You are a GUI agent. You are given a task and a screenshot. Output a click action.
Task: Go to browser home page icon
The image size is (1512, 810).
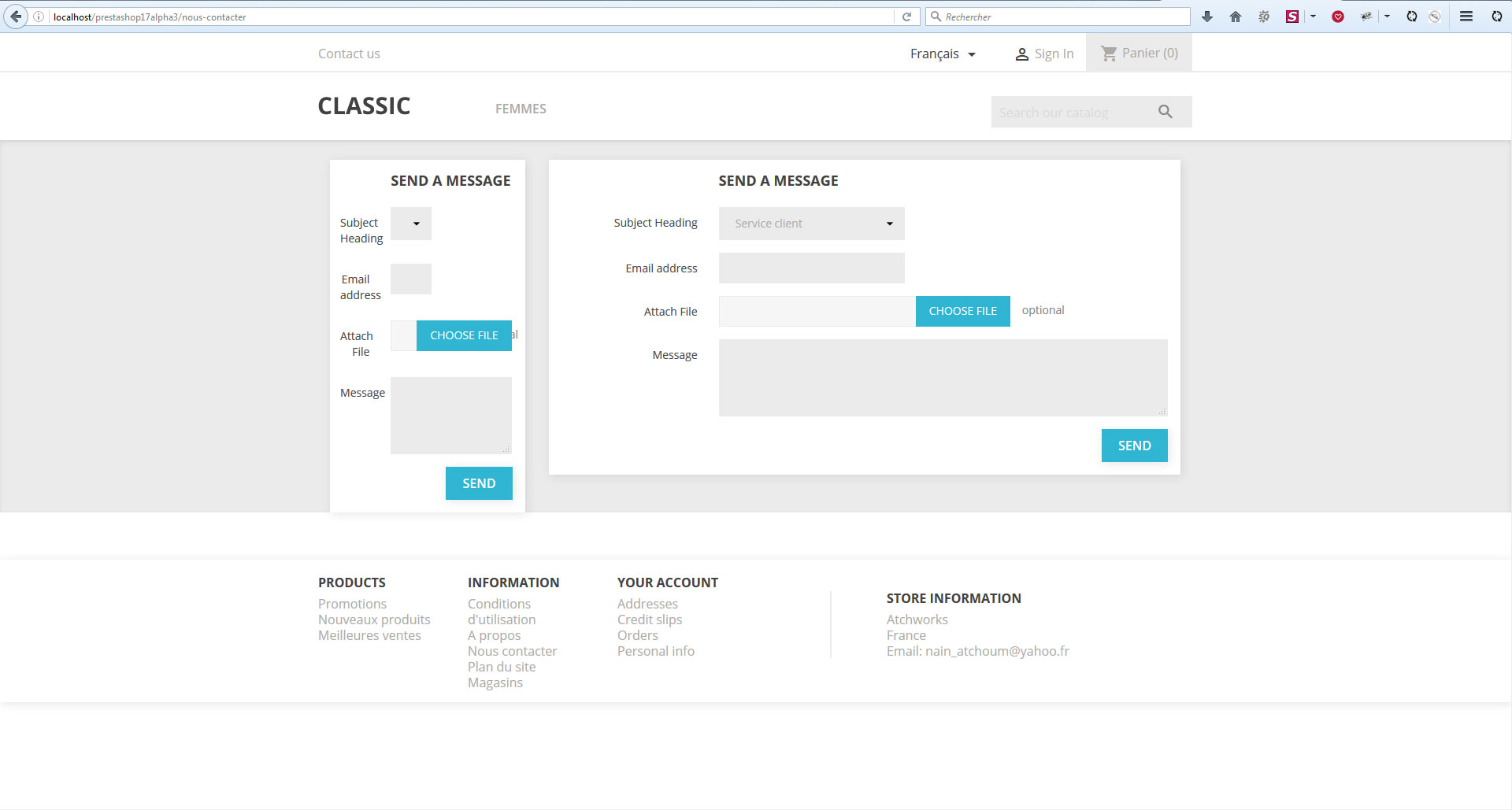tap(1235, 17)
